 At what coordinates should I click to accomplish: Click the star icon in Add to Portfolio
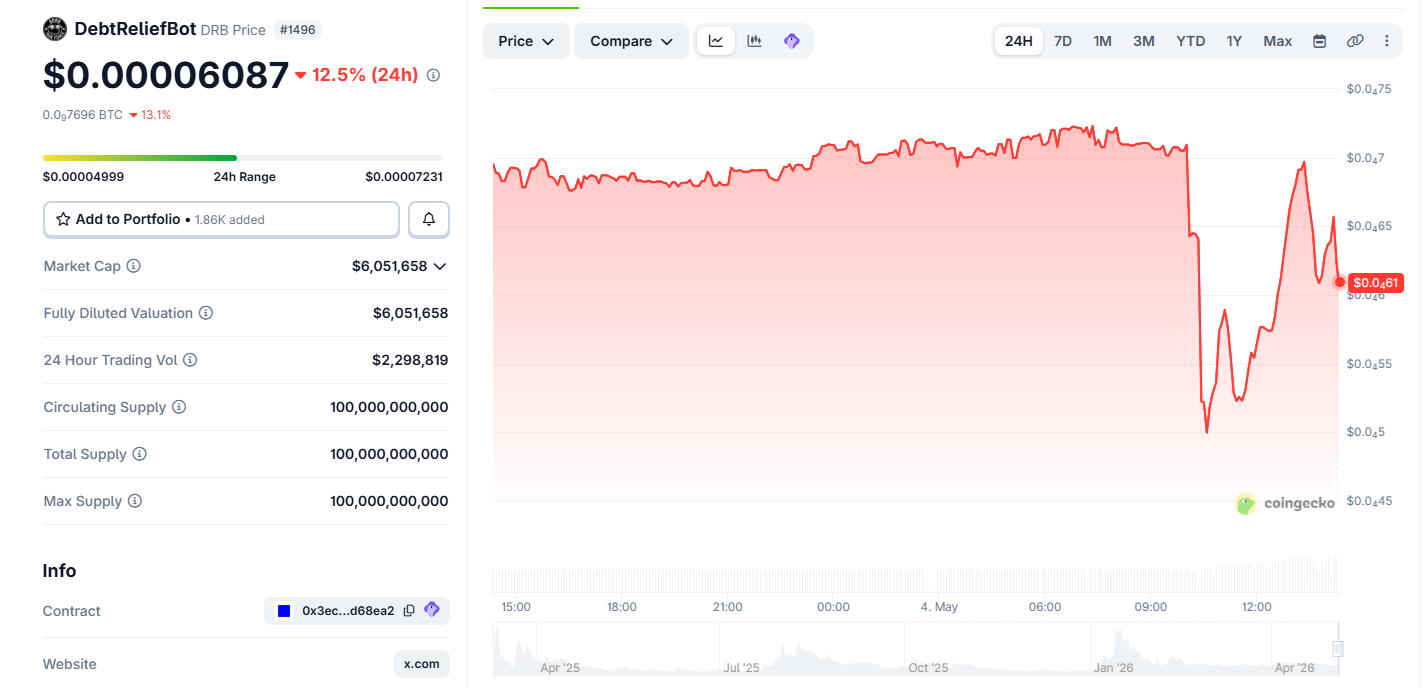tap(63, 219)
